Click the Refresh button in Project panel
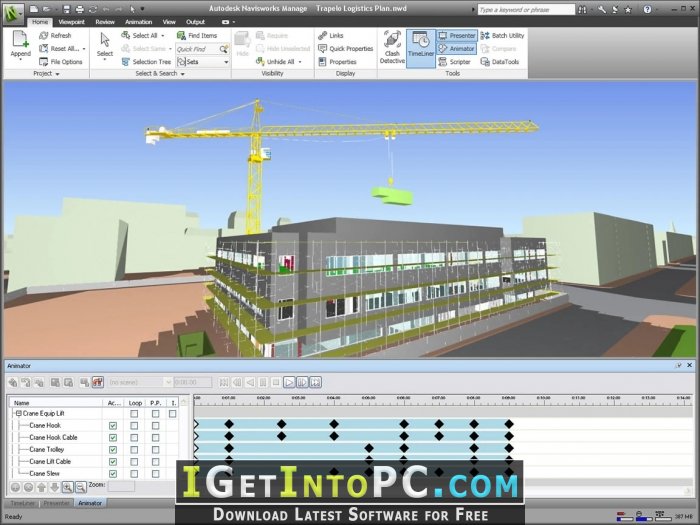Screen dimensions: 700x525 point(55,35)
